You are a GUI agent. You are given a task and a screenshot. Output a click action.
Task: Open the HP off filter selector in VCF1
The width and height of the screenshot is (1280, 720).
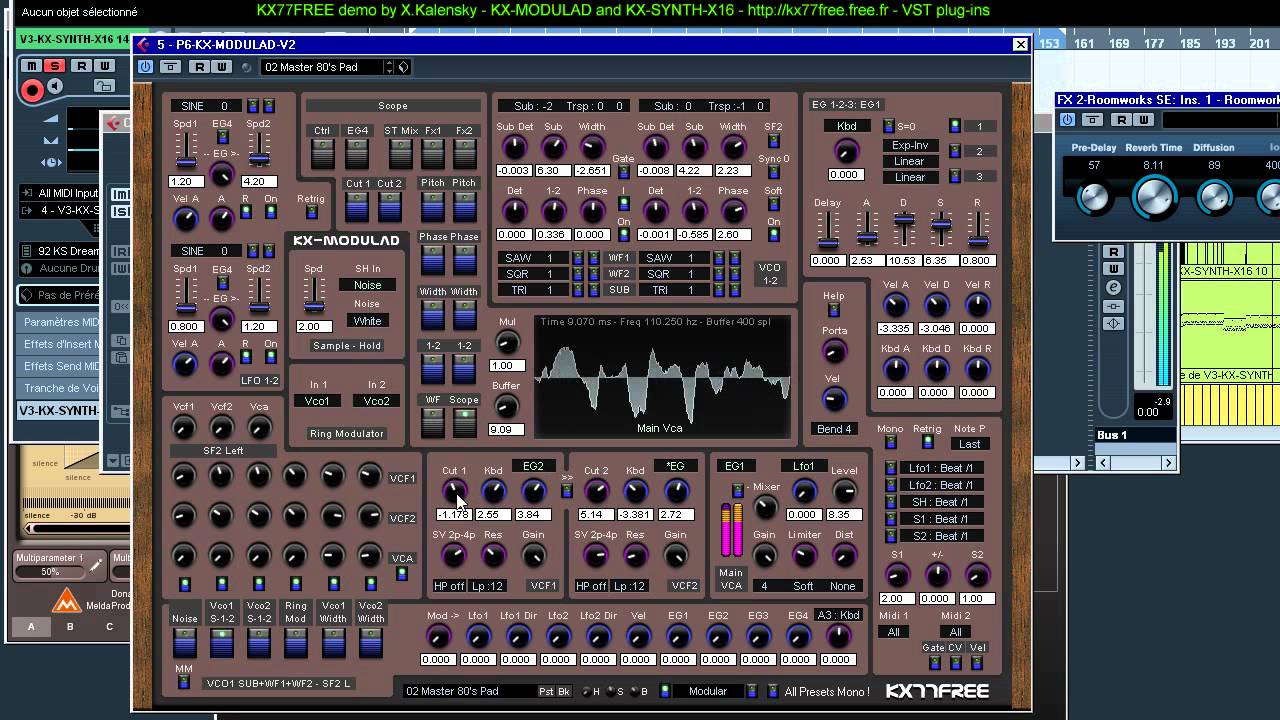pyautogui.click(x=449, y=586)
